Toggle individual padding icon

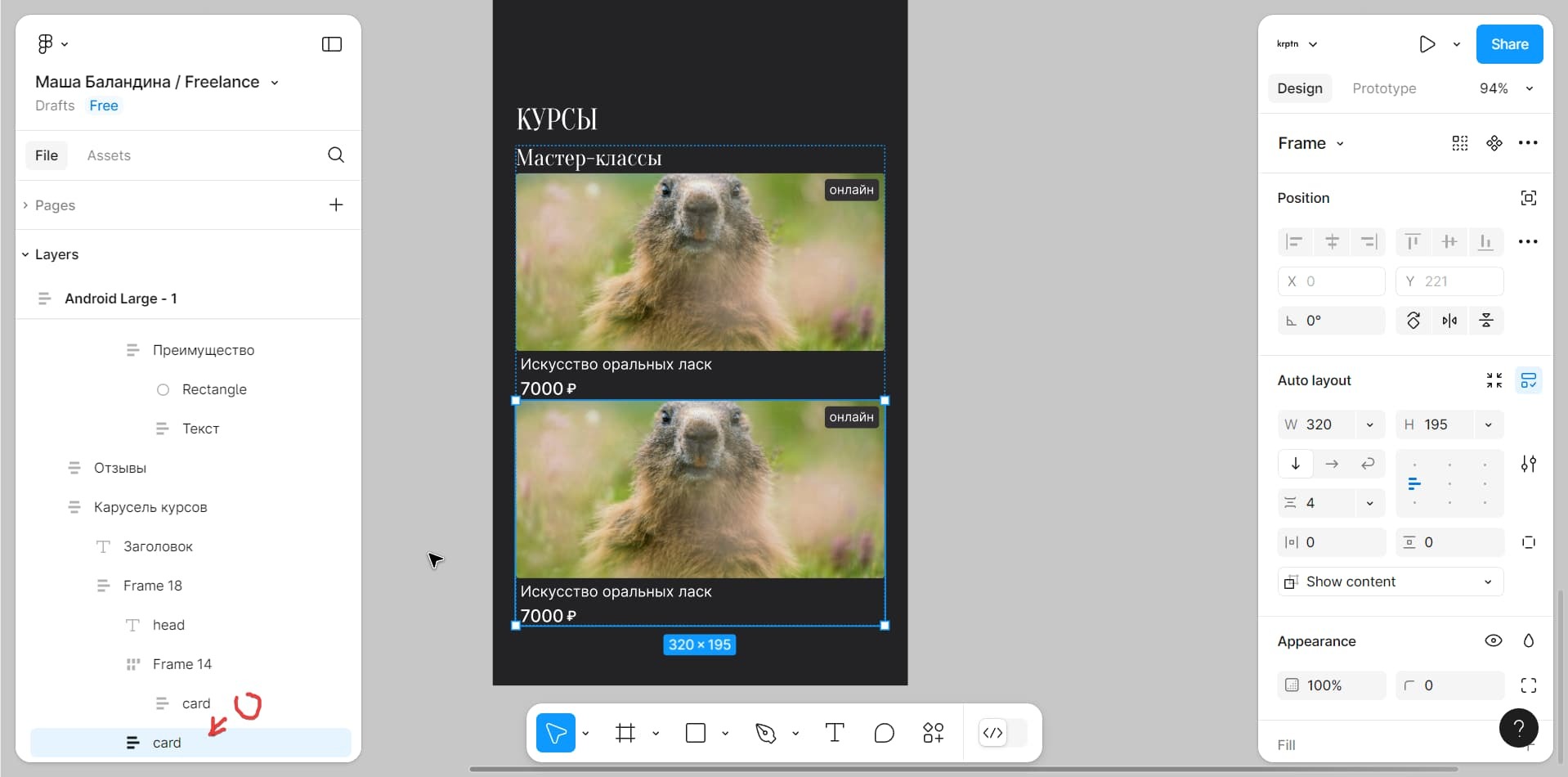pos(1529,542)
